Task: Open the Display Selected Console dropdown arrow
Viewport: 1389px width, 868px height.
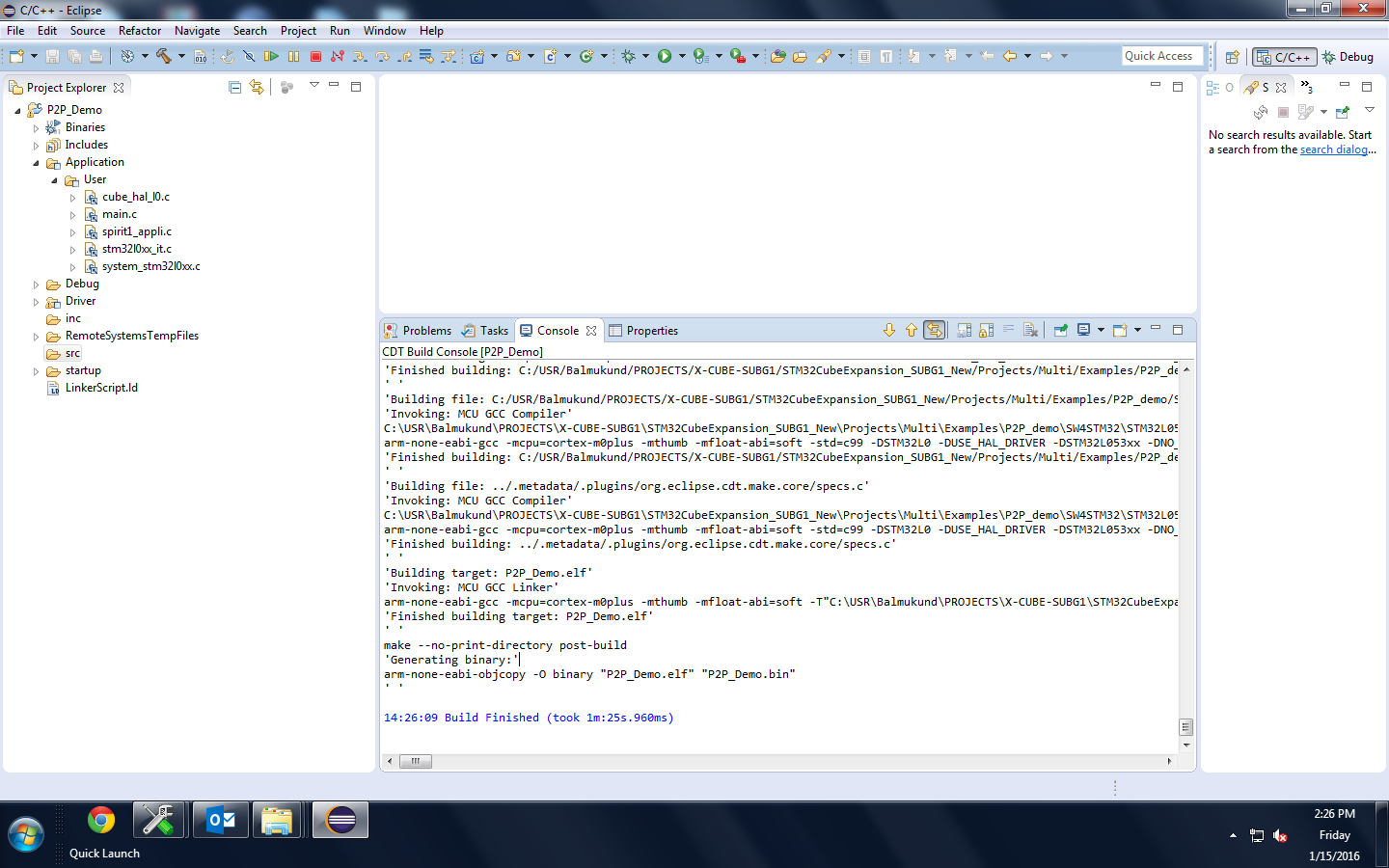Action: pos(1101,331)
